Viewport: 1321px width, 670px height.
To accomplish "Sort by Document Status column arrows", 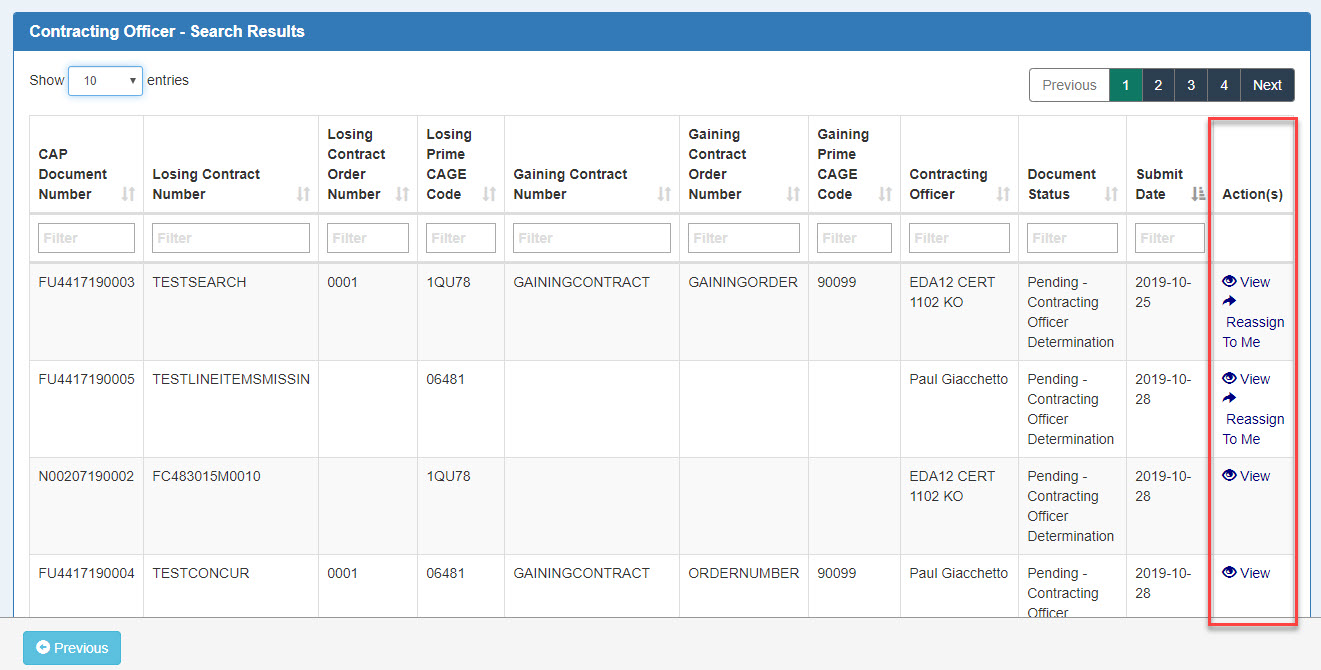I will pos(1111,194).
